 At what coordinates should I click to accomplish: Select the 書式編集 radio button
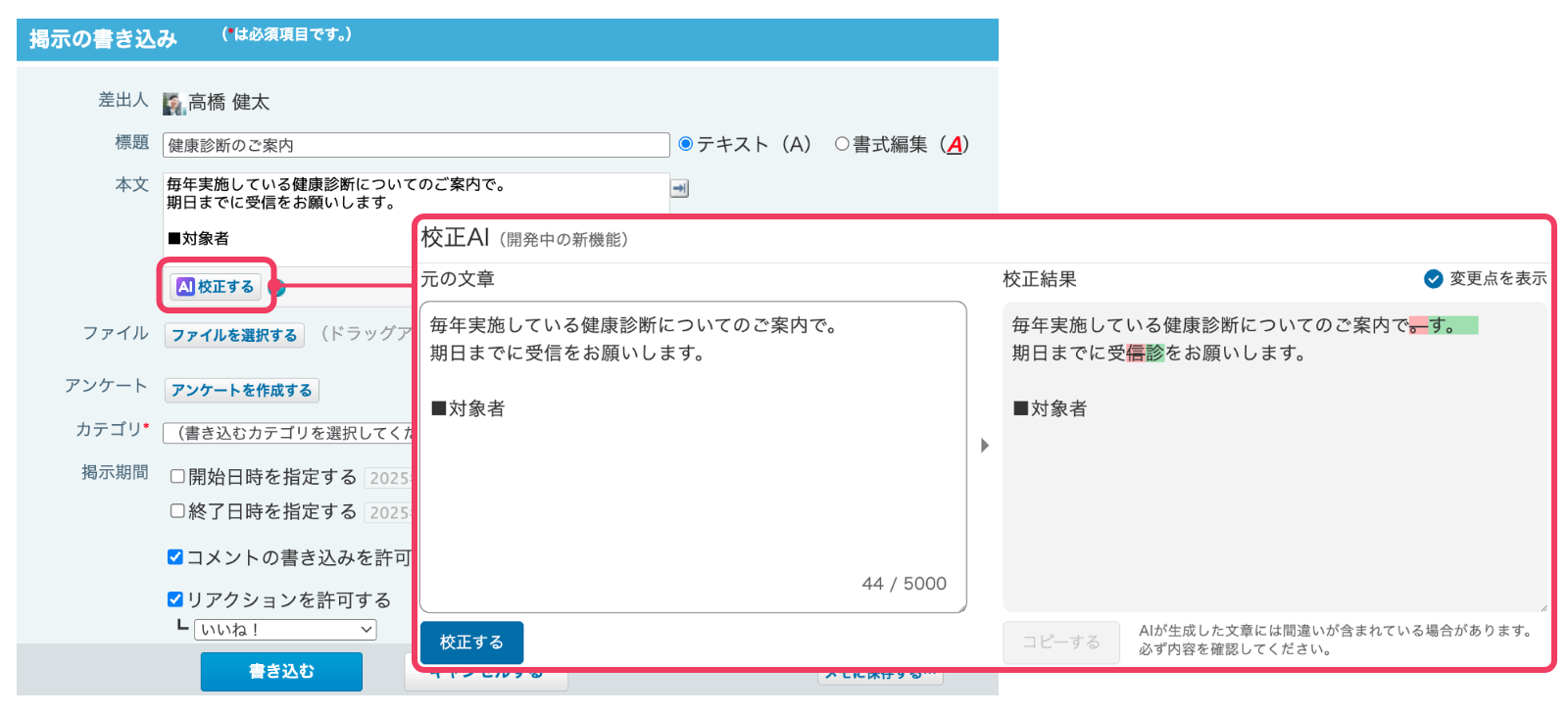(842, 144)
